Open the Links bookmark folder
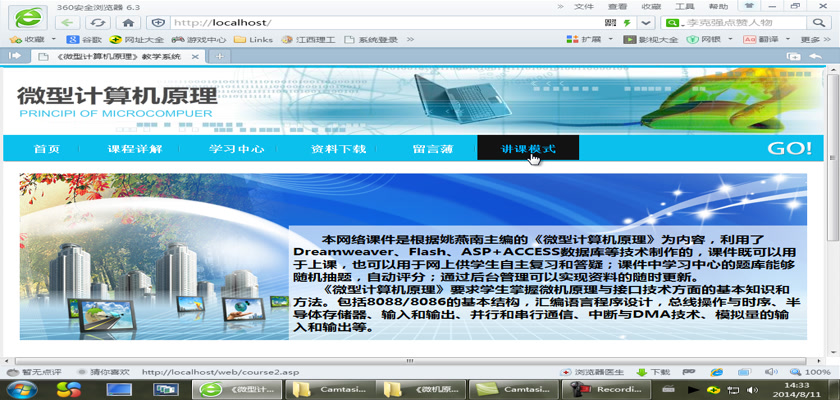 tap(253, 40)
